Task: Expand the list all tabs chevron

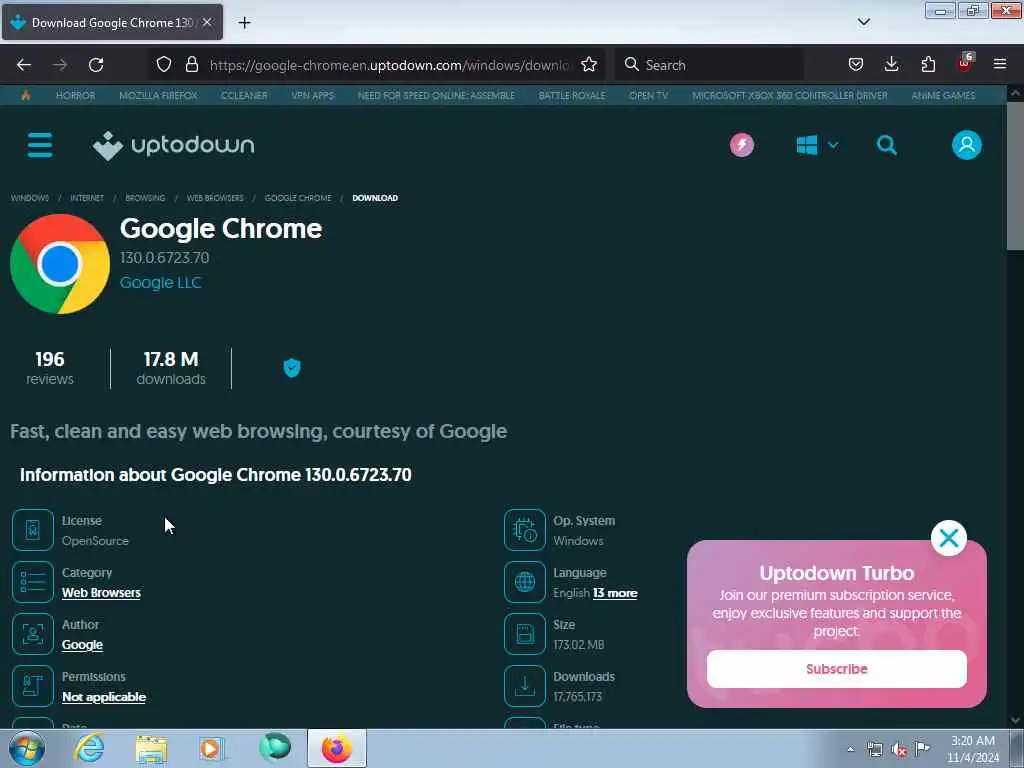Action: (863, 22)
